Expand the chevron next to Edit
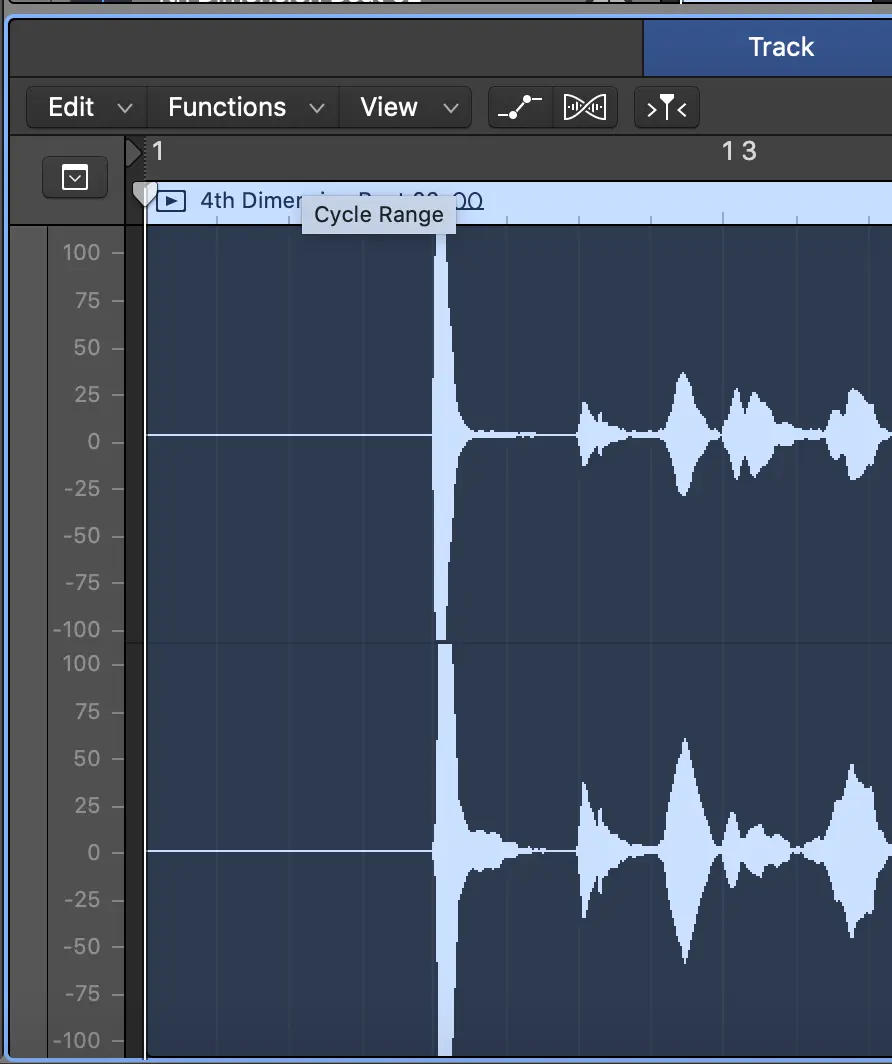Screen dimensions: 892x1064 [125, 108]
